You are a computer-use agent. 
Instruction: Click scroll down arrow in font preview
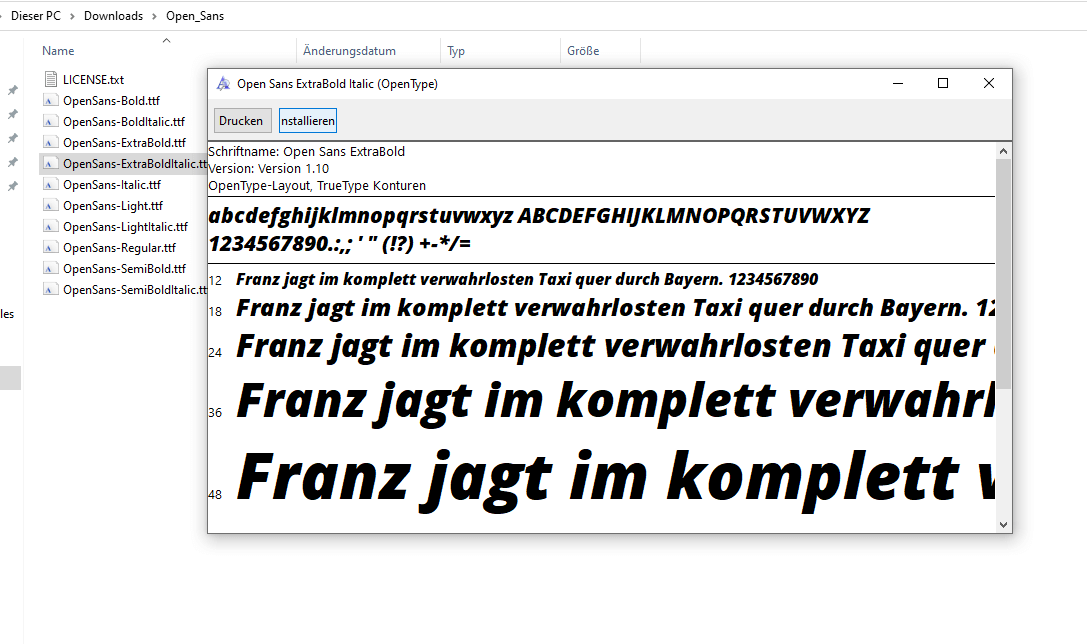coord(1003,525)
